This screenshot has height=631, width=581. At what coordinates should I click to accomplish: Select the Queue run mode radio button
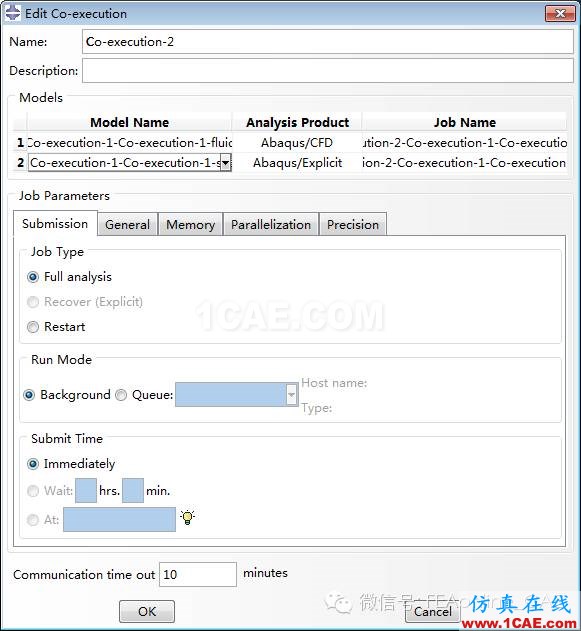coord(121,395)
